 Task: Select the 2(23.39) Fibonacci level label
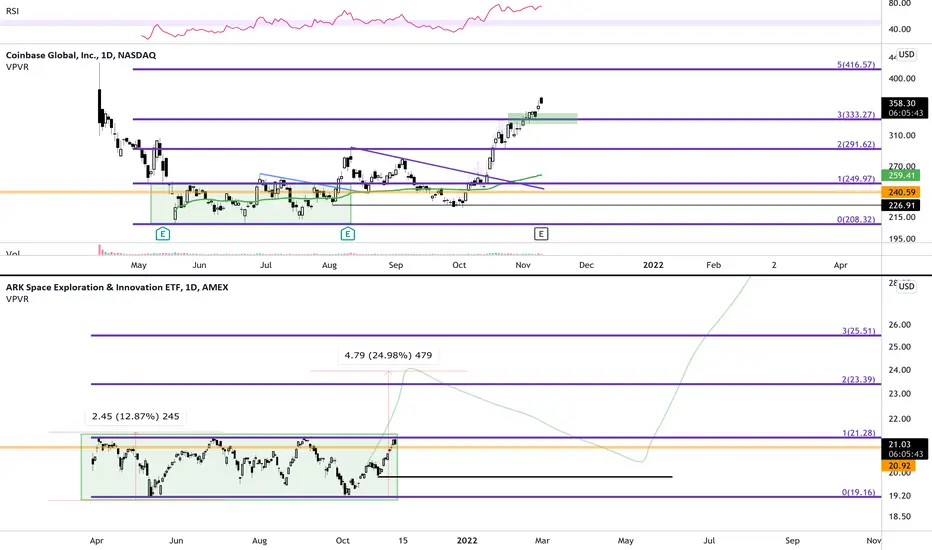(x=858, y=379)
